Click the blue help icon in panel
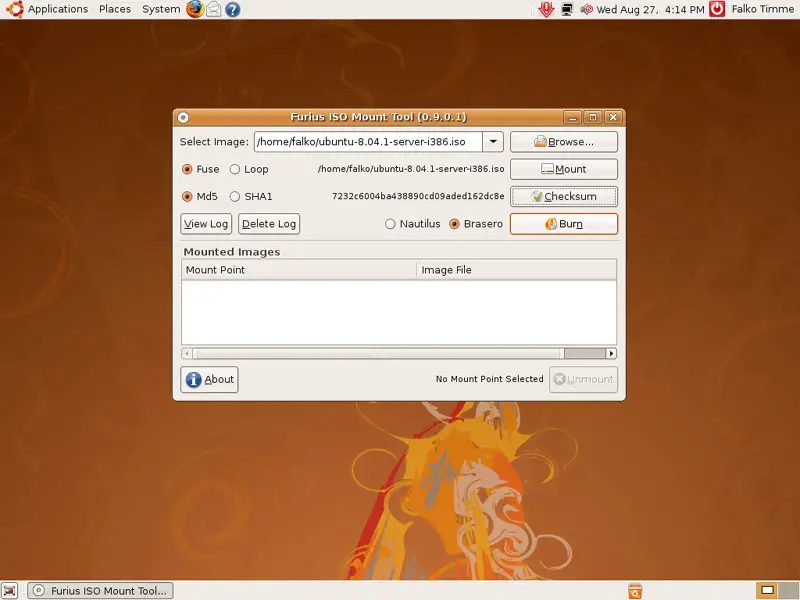This screenshot has height=600, width=800. [x=232, y=9]
